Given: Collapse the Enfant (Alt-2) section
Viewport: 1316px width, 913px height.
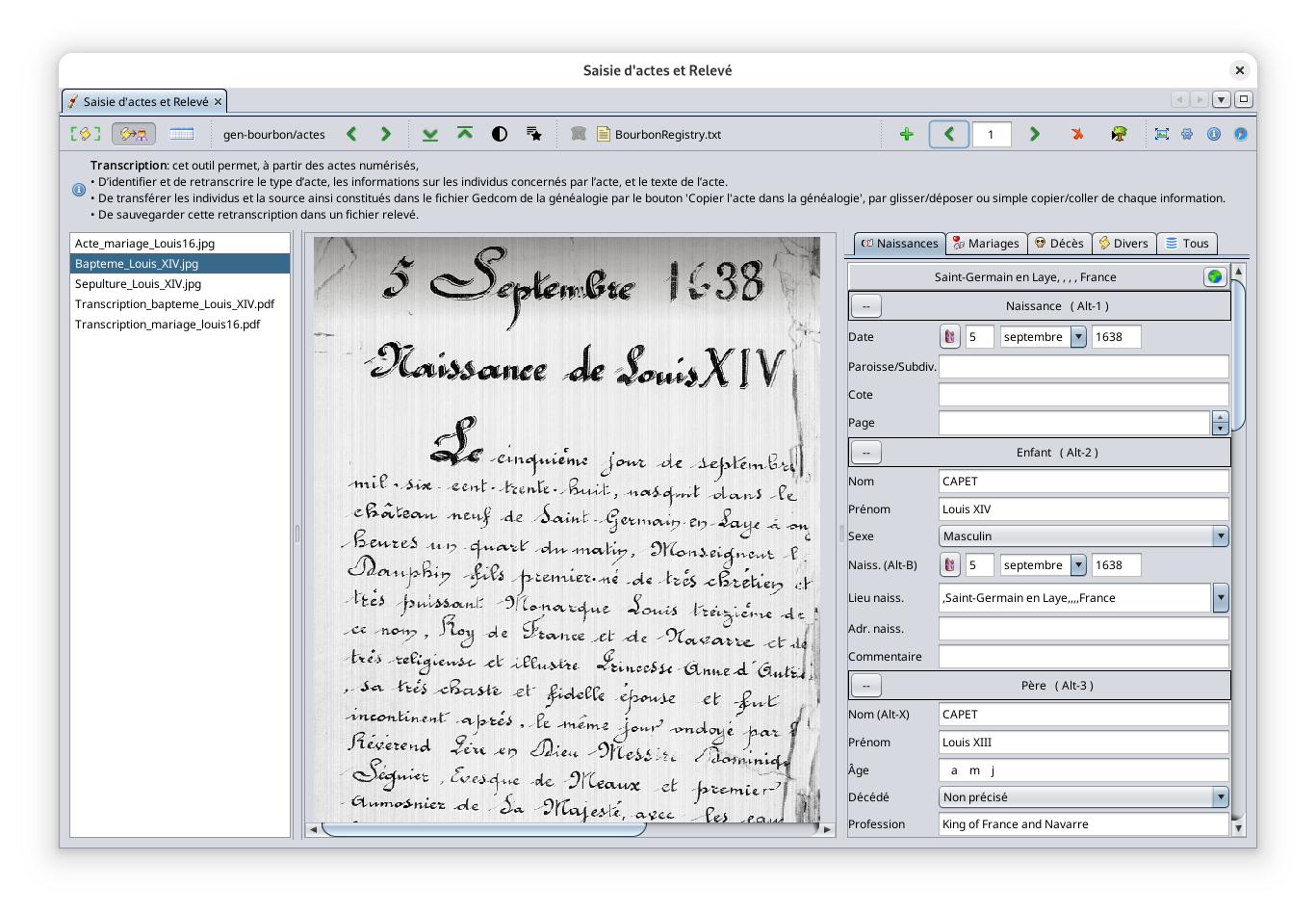Looking at the screenshot, I should tap(866, 453).
